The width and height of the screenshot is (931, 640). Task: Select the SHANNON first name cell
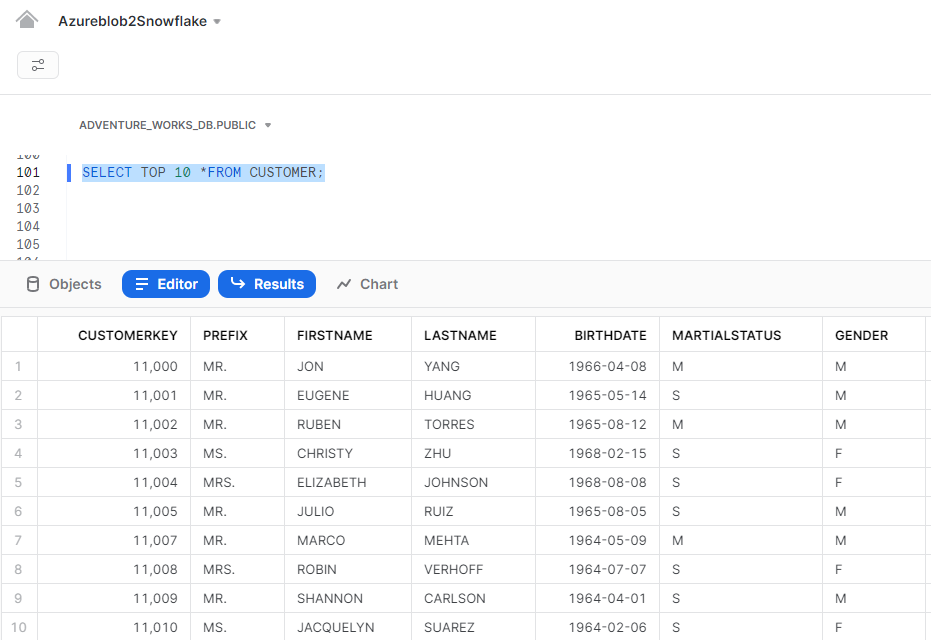tap(348, 598)
